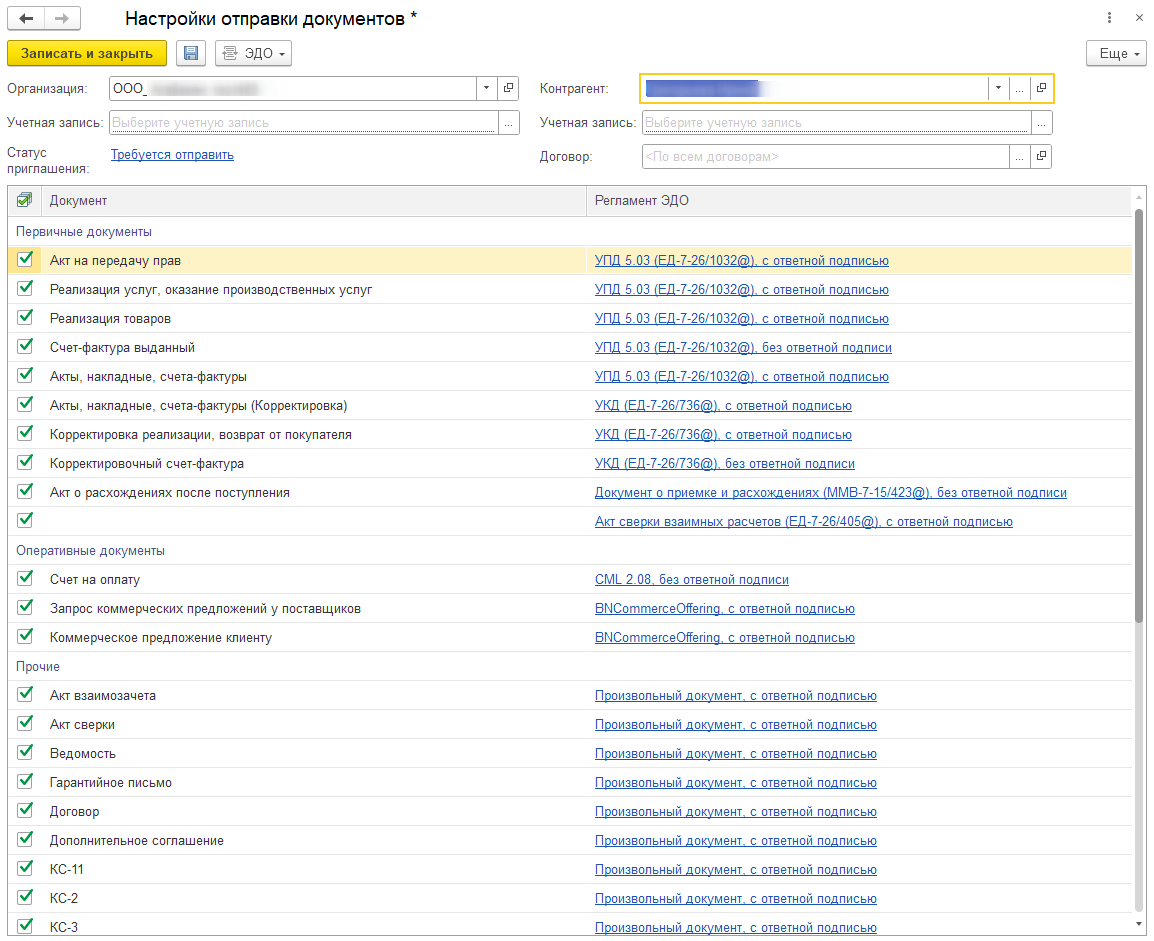Open the Требуется отправить invitation status link

click(172, 155)
